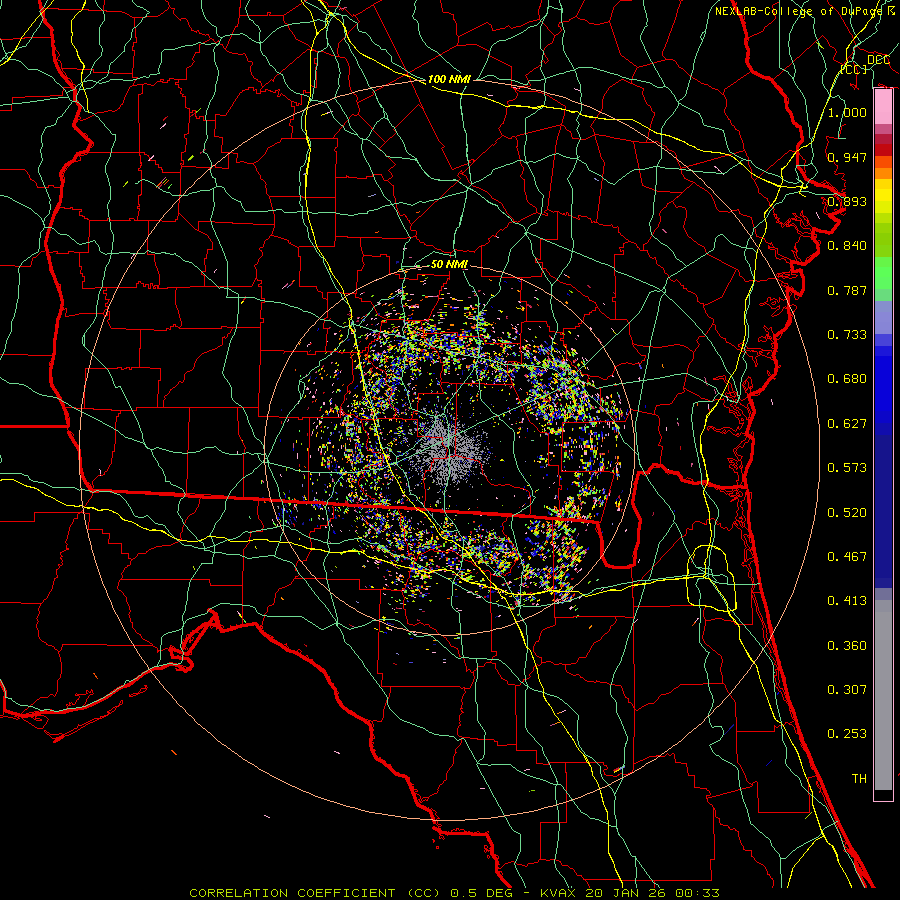
Task: Click the 0.307 scale value
Action: (x=847, y=689)
